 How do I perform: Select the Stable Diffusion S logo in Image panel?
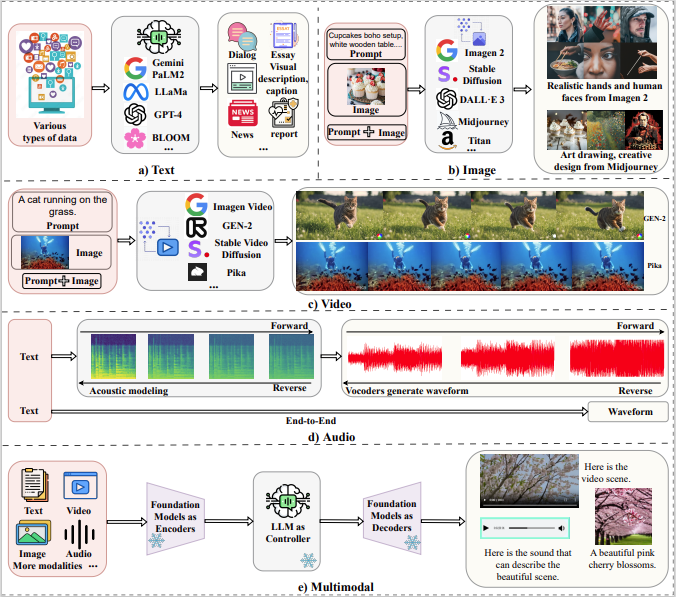[x=447, y=74]
